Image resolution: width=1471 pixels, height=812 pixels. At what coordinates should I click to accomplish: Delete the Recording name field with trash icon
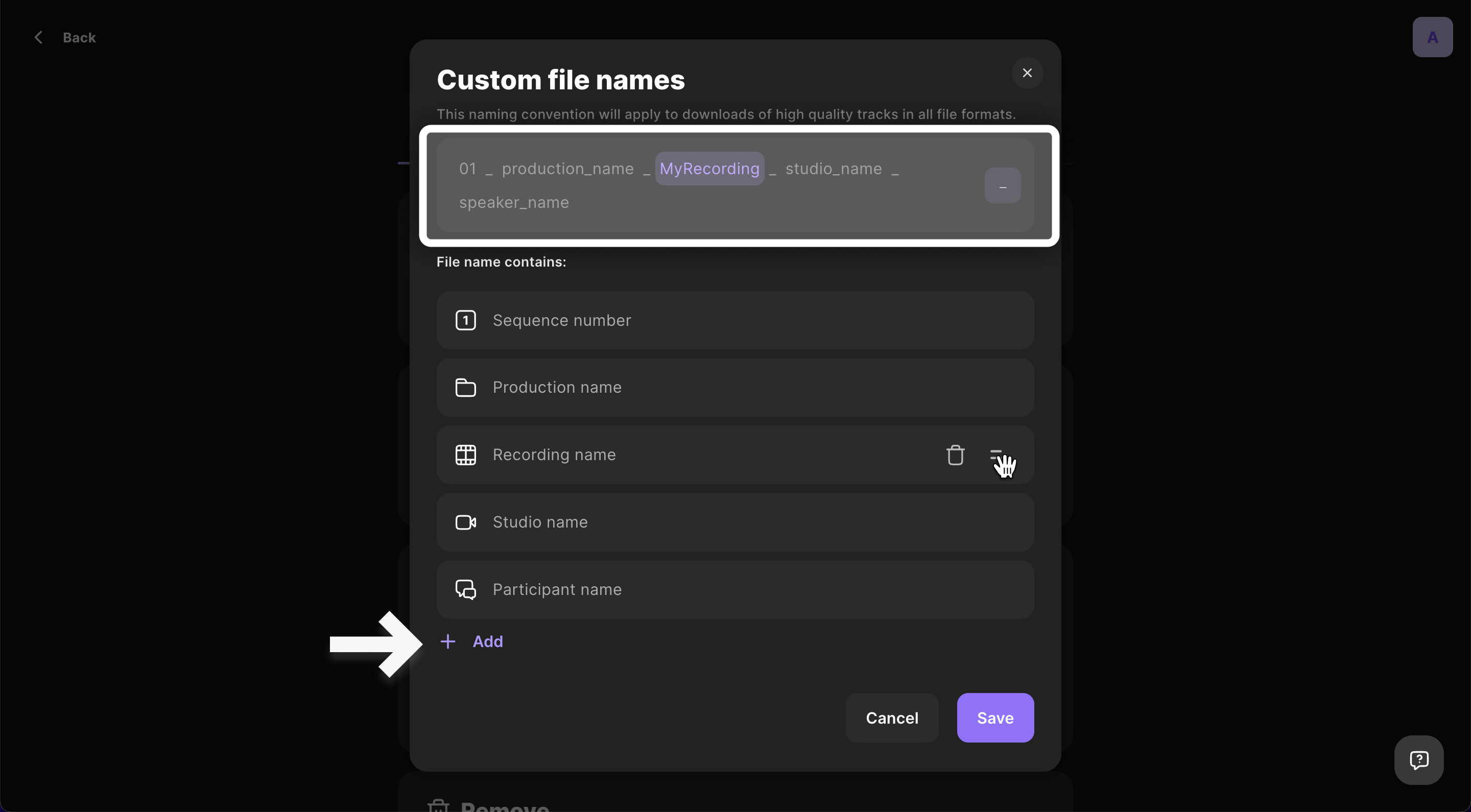(955, 455)
